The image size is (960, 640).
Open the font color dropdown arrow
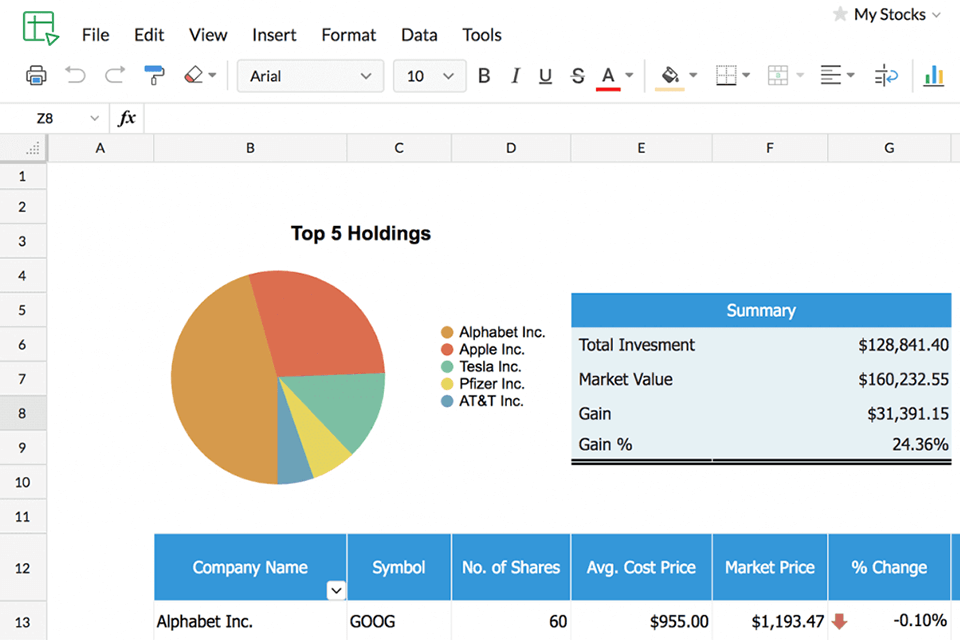click(629, 75)
